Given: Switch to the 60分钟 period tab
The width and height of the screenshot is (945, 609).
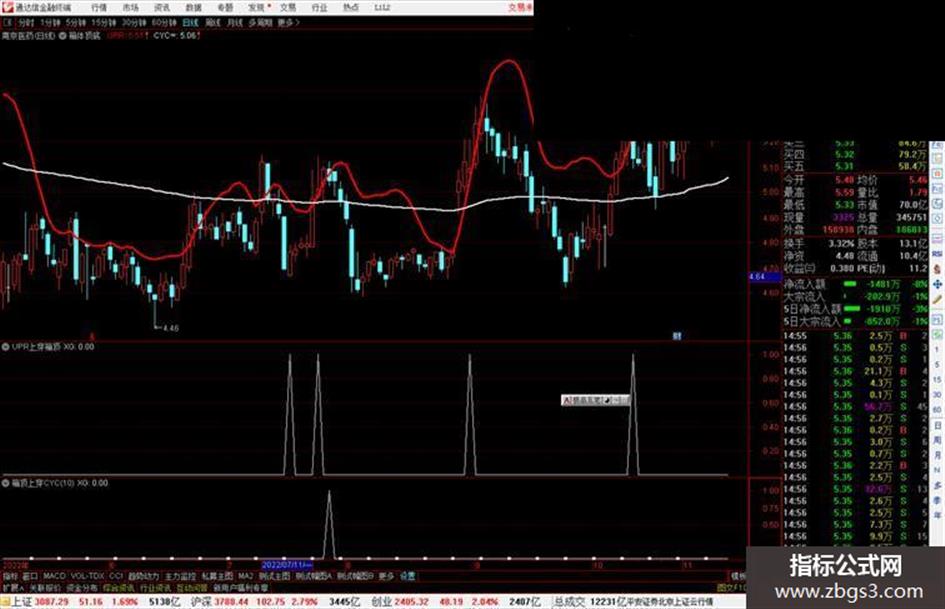Looking at the screenshot, I should click(164, 22).
